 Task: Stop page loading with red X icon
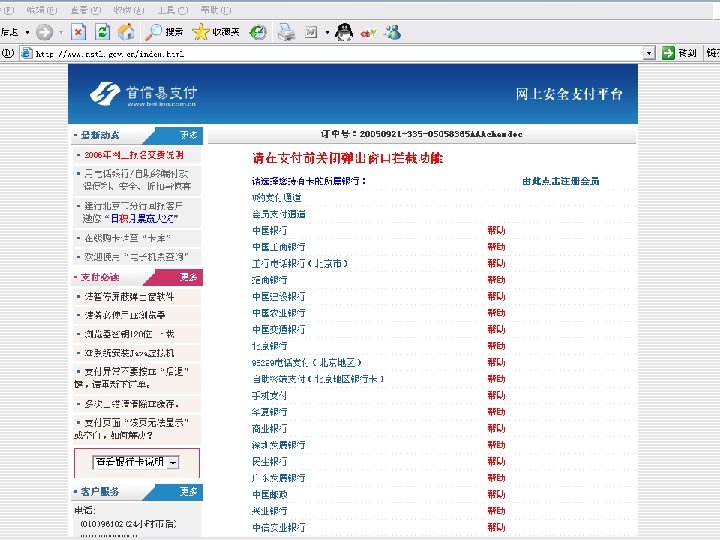79,32
